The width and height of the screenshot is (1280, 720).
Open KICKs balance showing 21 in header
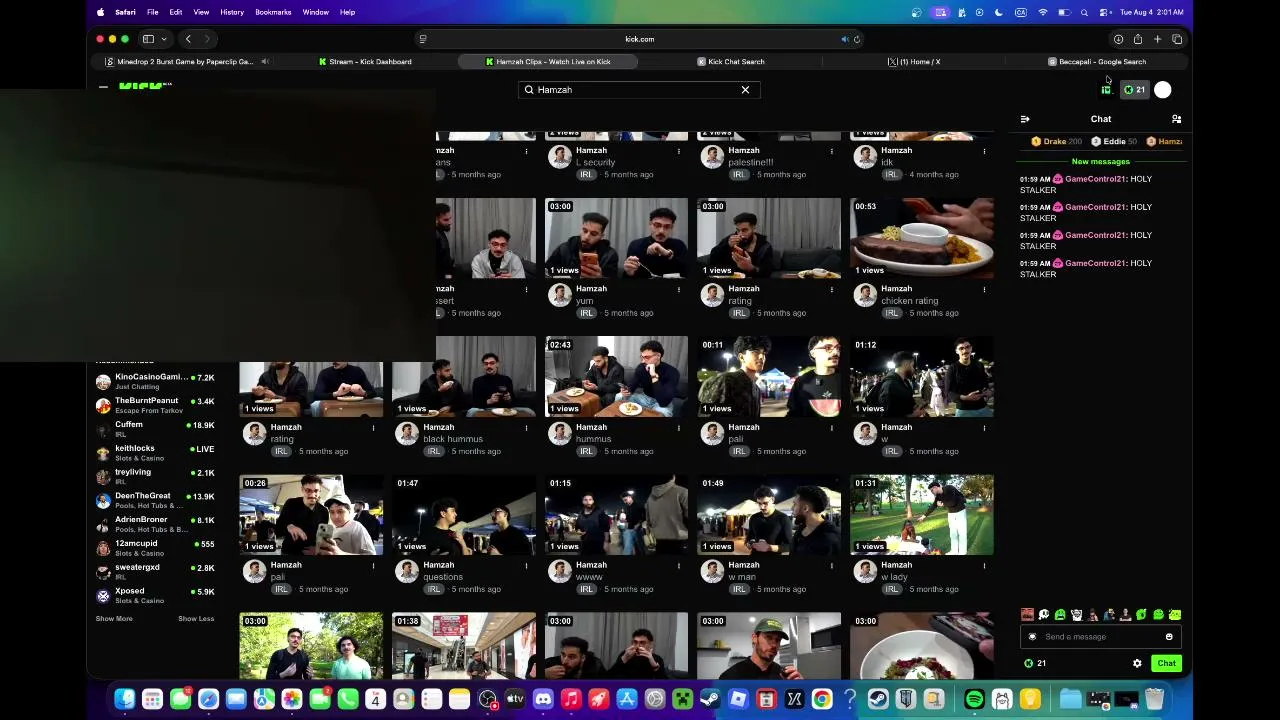1134,90
